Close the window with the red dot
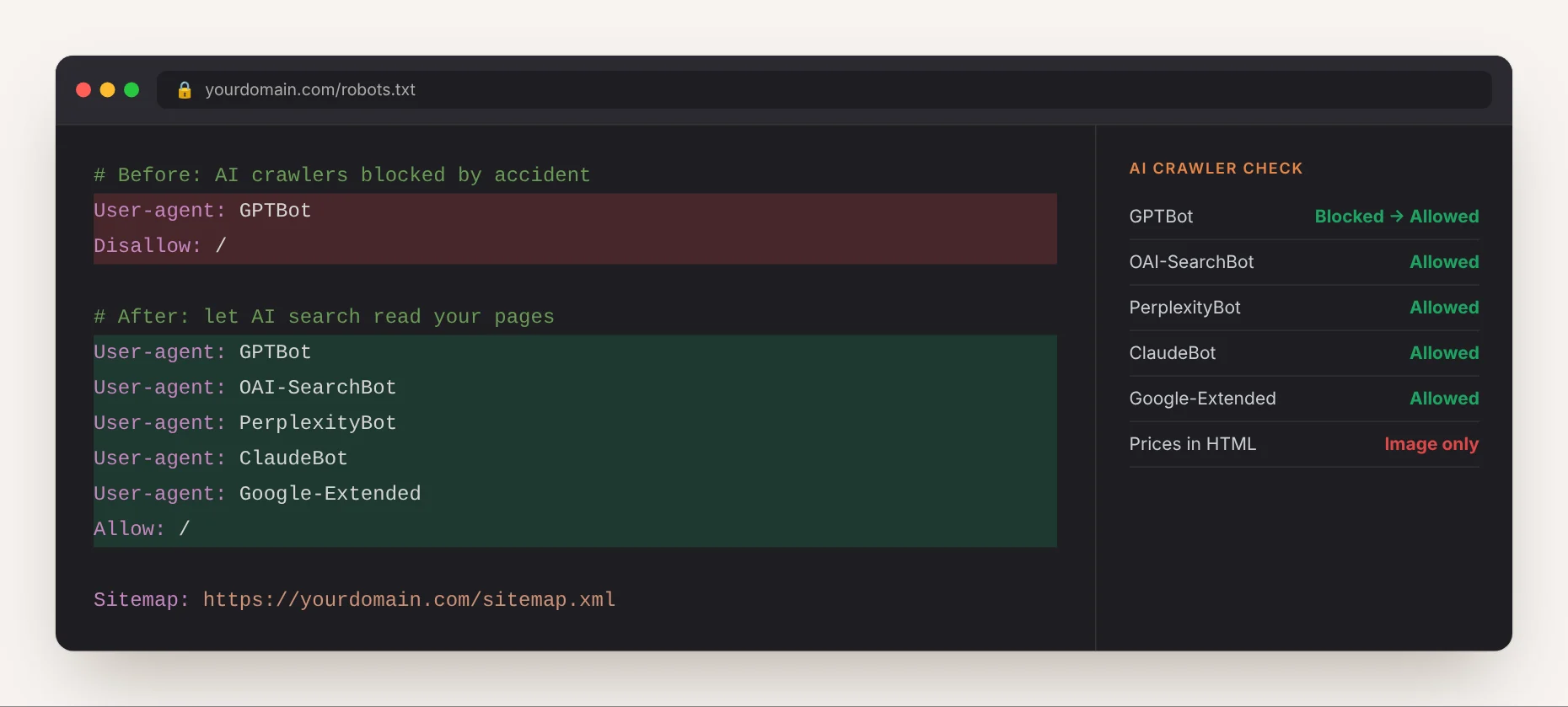Viewport: 1568px width, 707px height. [x=83, y=90]
